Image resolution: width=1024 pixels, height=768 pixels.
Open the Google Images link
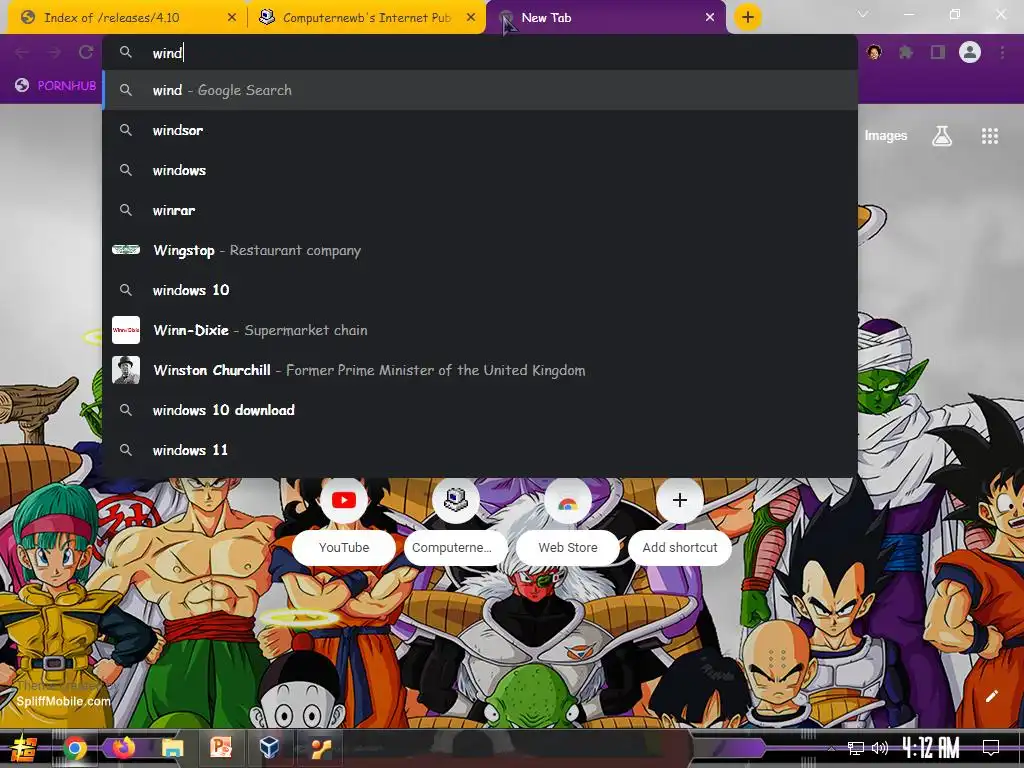(x=886, y=136)
